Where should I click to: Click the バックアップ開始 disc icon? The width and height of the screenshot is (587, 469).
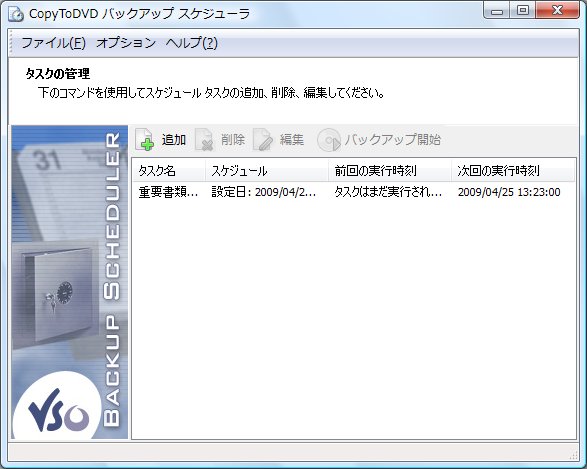pos(329,140)
